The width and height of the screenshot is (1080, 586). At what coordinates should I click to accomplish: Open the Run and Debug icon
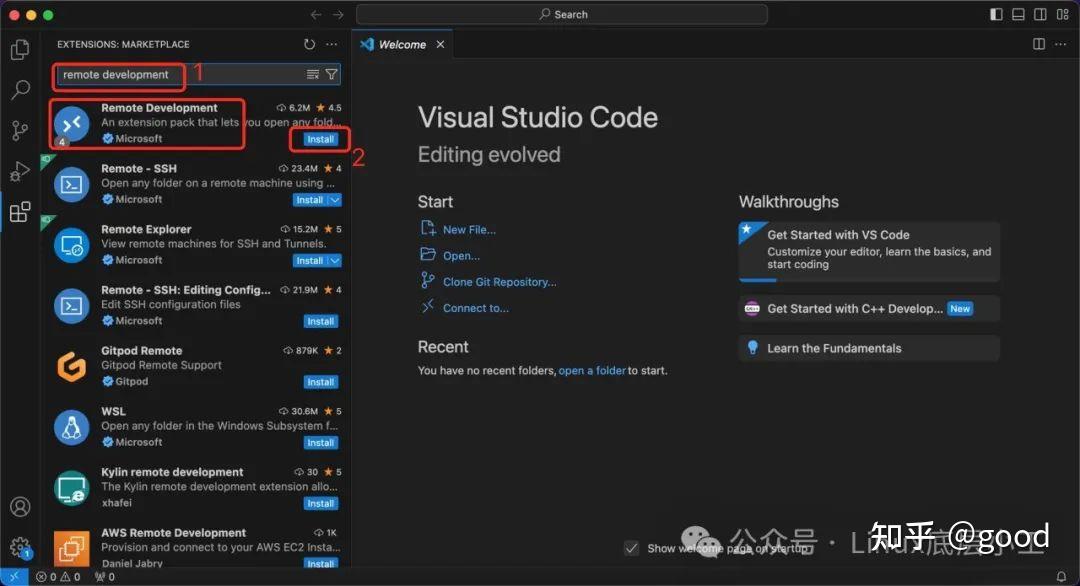(20, 170)
